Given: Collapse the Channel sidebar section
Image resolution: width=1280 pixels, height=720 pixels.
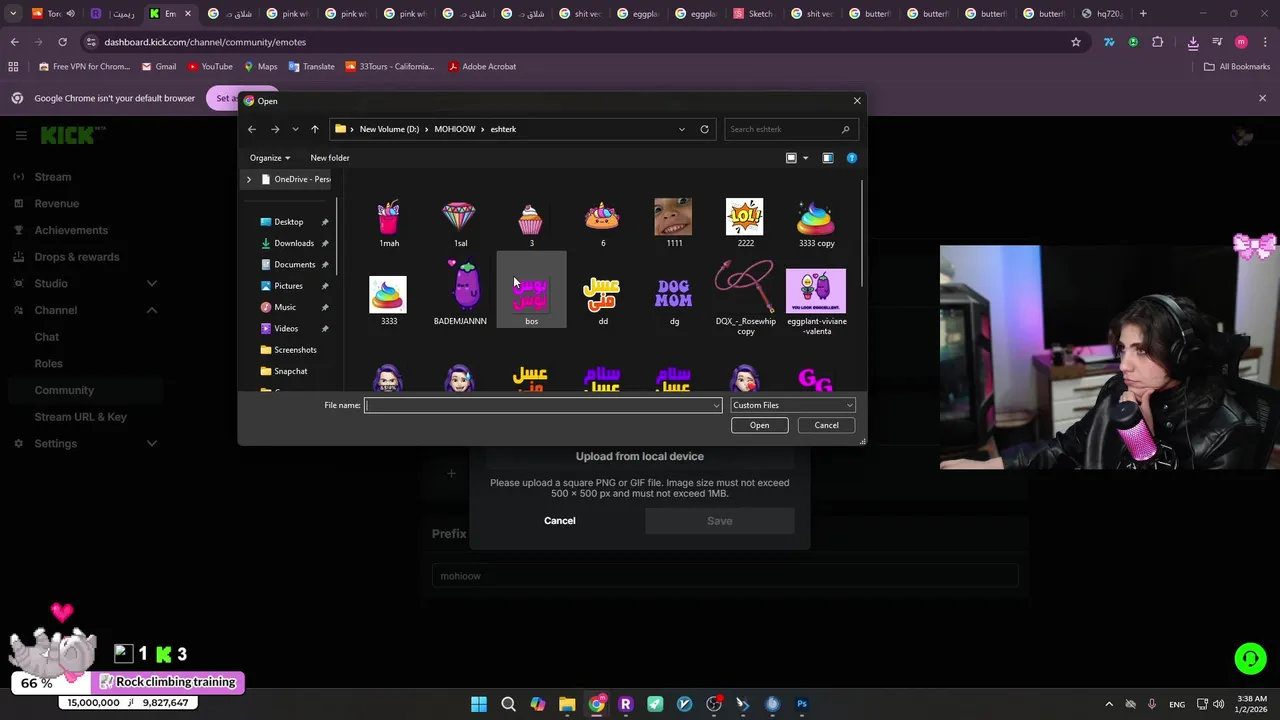Looking at the screenshot, I should [152, 310].
